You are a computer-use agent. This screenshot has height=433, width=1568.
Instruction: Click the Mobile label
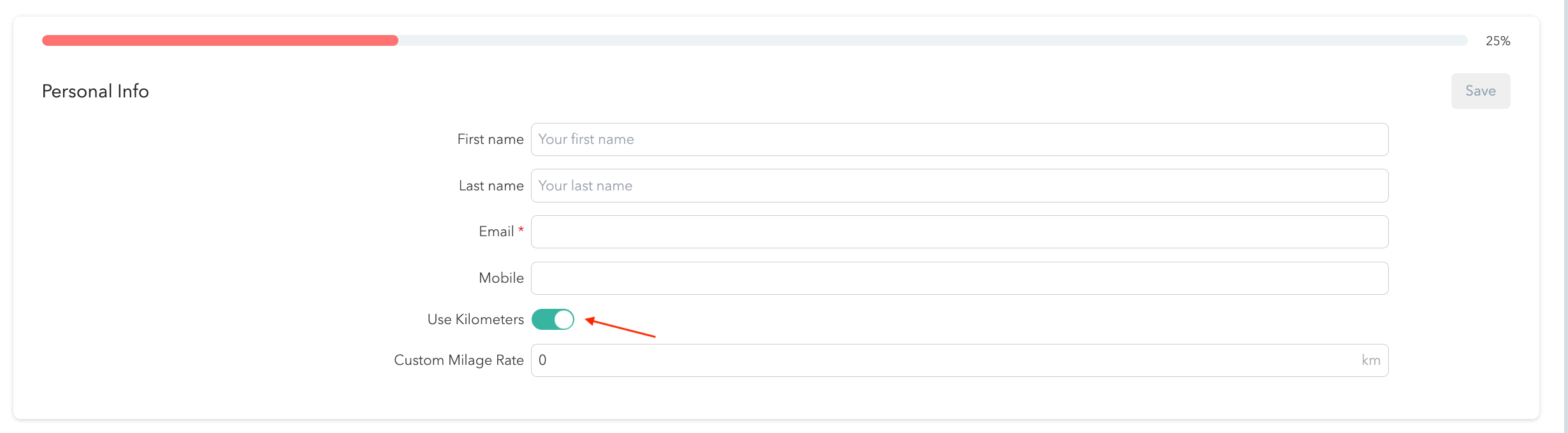point(501,278)
